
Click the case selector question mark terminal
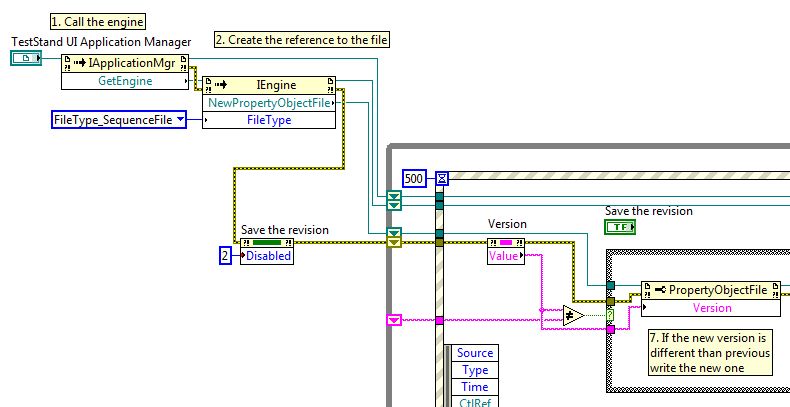[x=611, y=315]
